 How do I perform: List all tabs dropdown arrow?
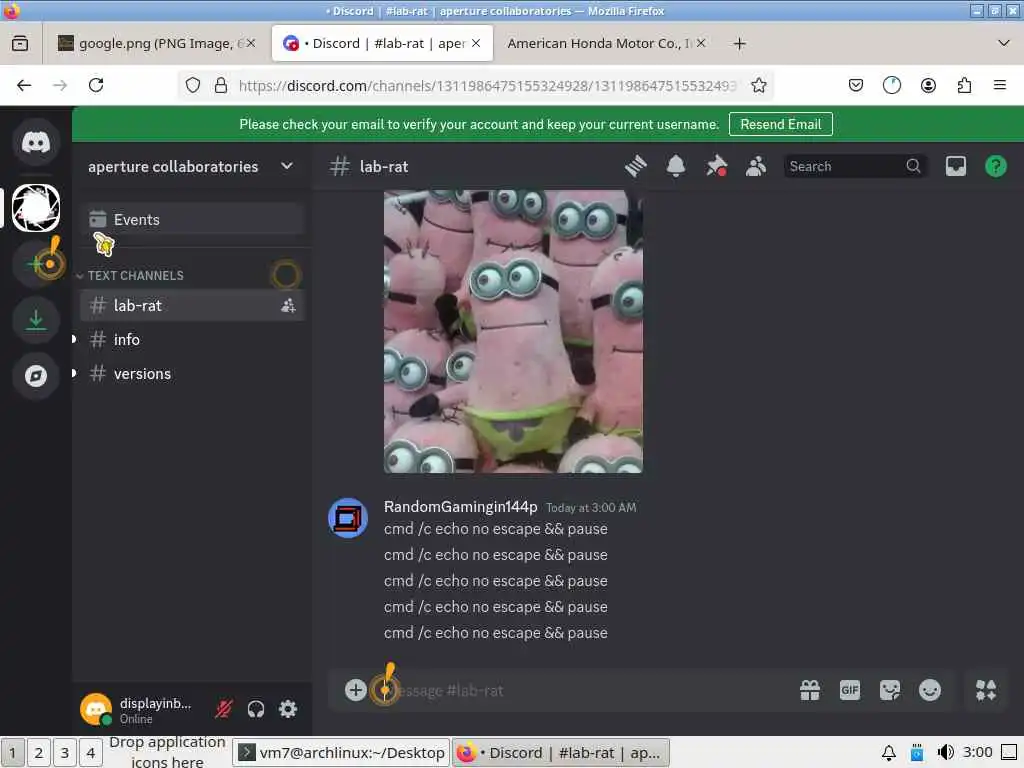click(1004, 43)
